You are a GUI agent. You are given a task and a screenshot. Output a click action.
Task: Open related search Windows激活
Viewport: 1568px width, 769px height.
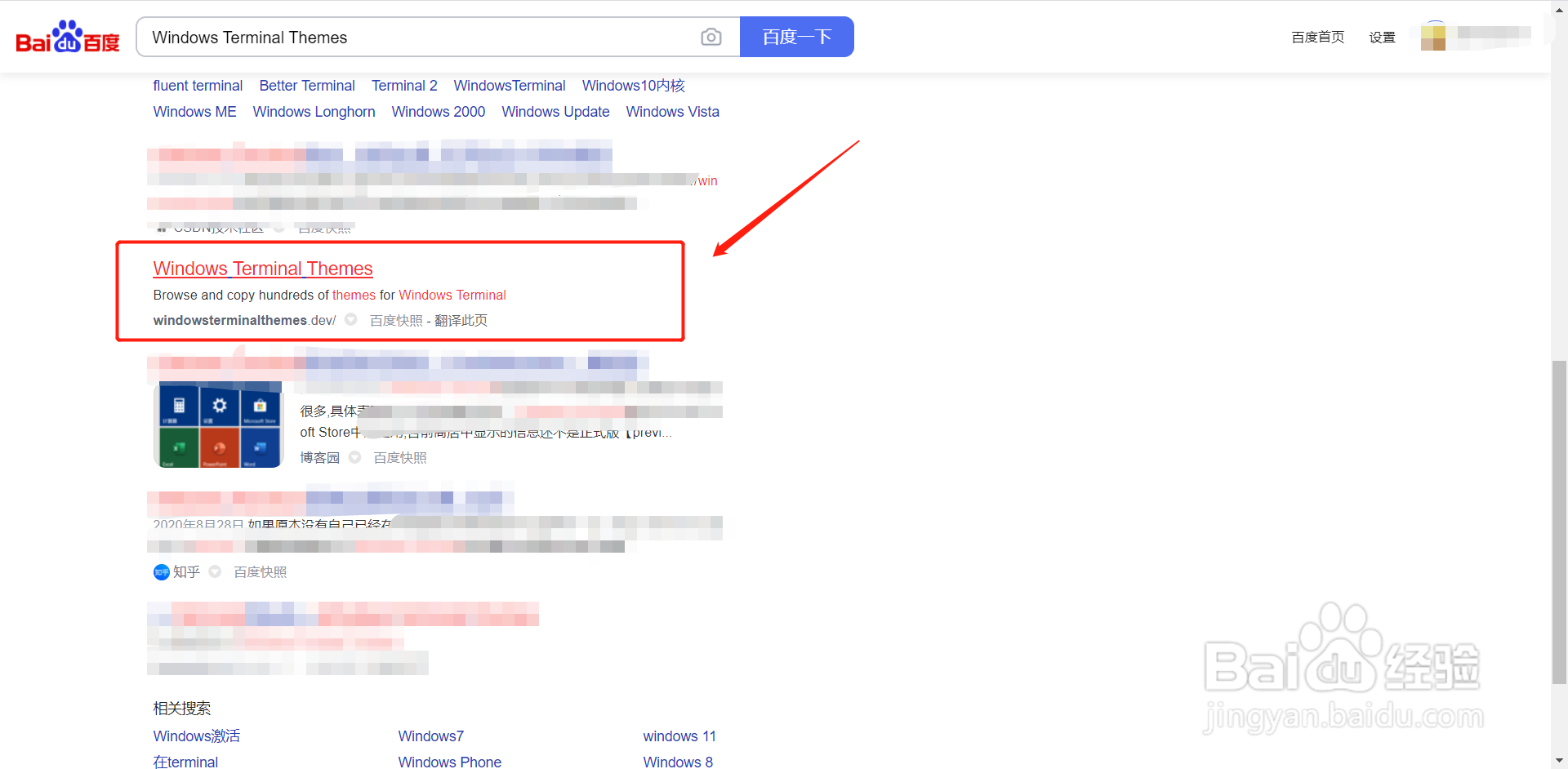pos(197,736)
